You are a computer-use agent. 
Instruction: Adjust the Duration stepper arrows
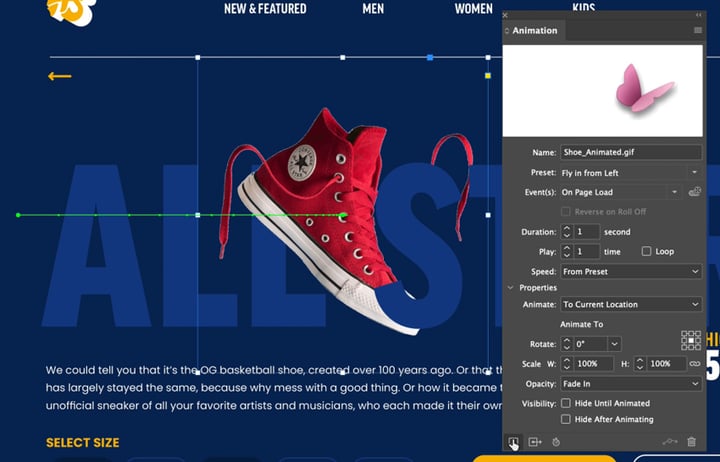pos(567,231)
